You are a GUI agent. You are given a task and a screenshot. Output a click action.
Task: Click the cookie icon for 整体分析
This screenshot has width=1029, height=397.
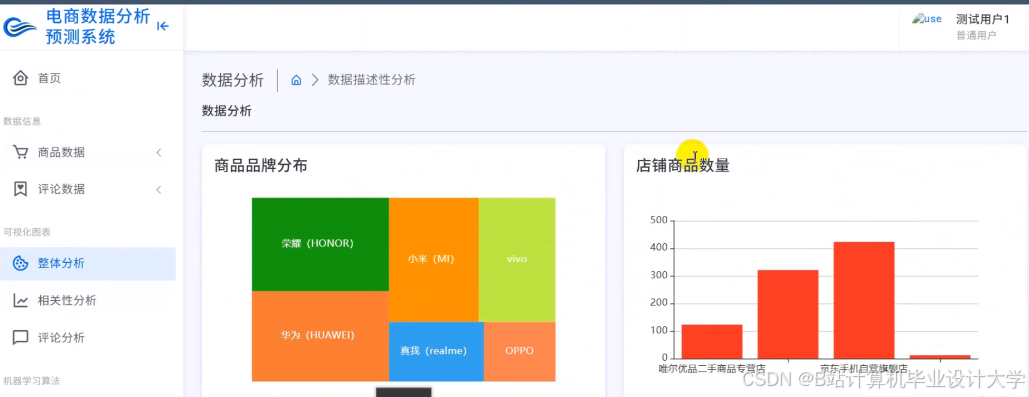coord(20,263)
